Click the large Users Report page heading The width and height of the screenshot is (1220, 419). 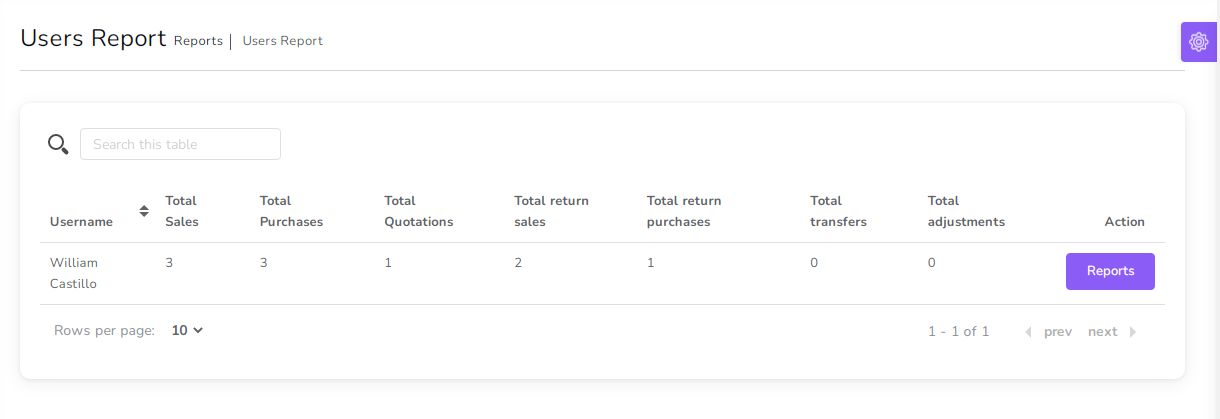point(93,39)
